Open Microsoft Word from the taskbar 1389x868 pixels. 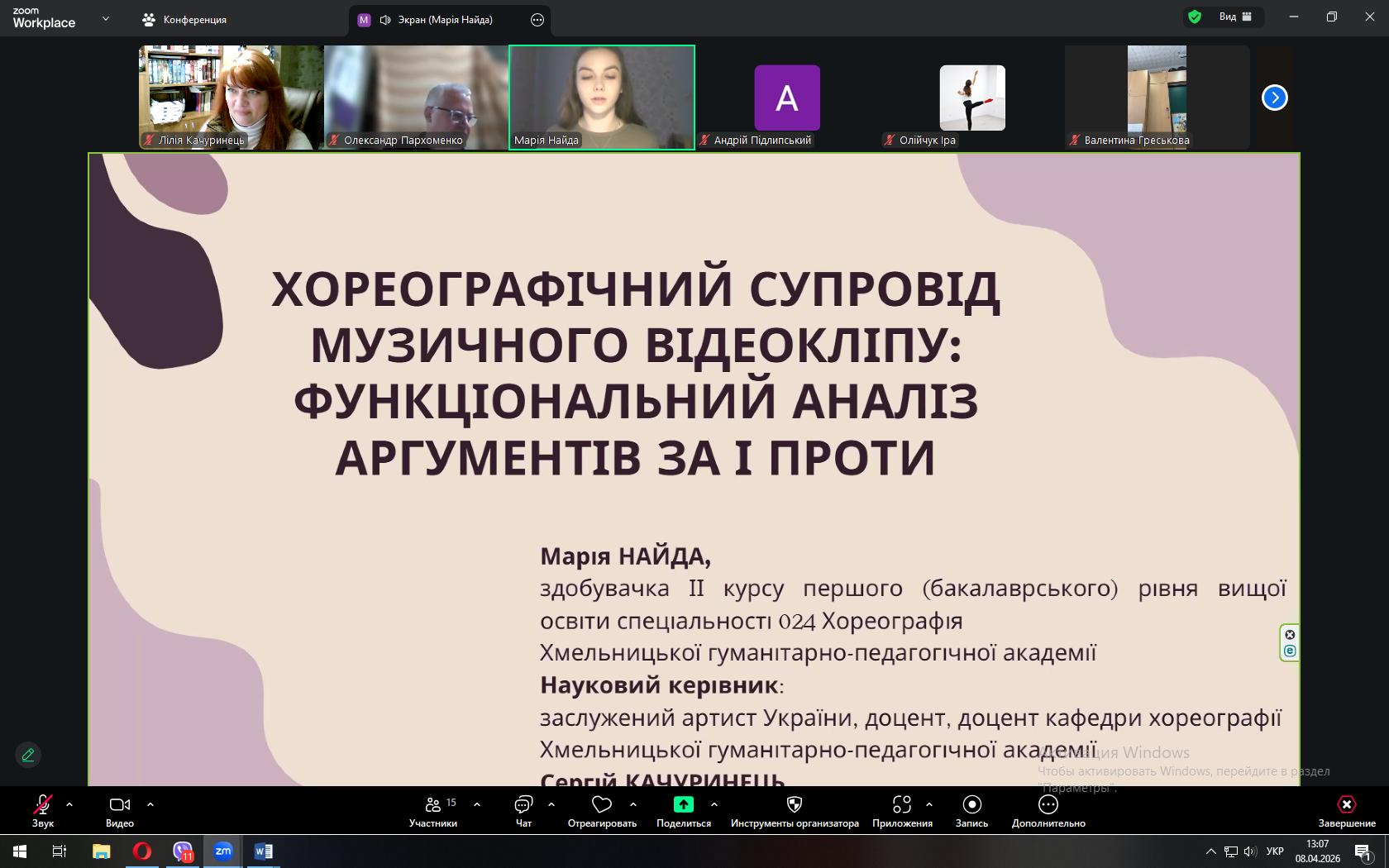pos(264,851)
